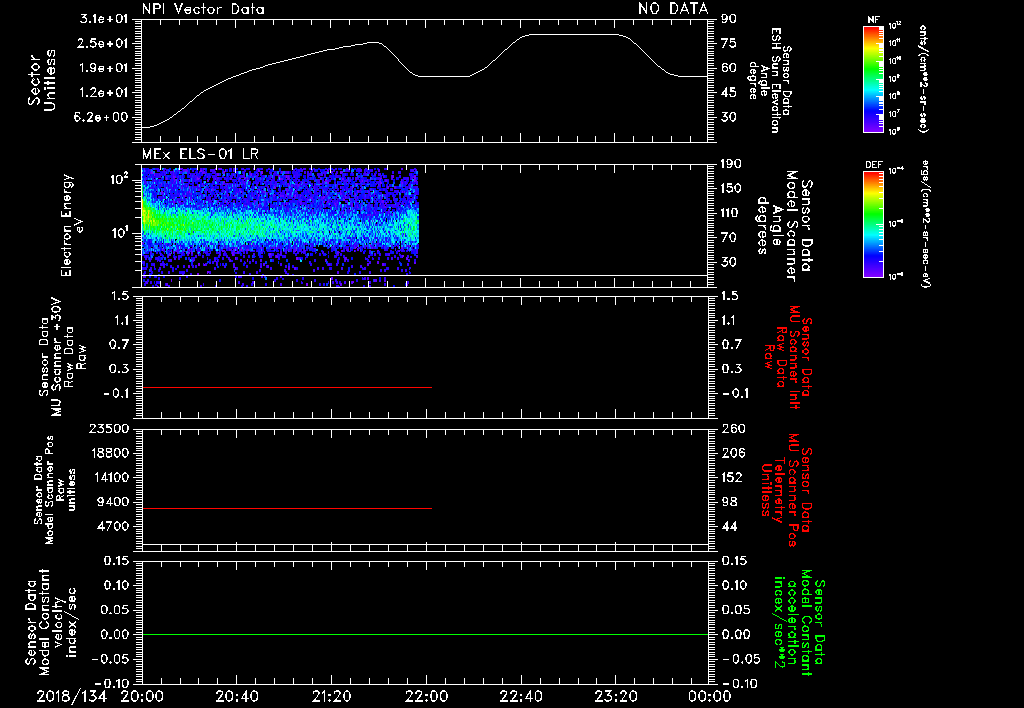Click the red 'MU Scanner Pos Telemetry' title

click(787, 490)
